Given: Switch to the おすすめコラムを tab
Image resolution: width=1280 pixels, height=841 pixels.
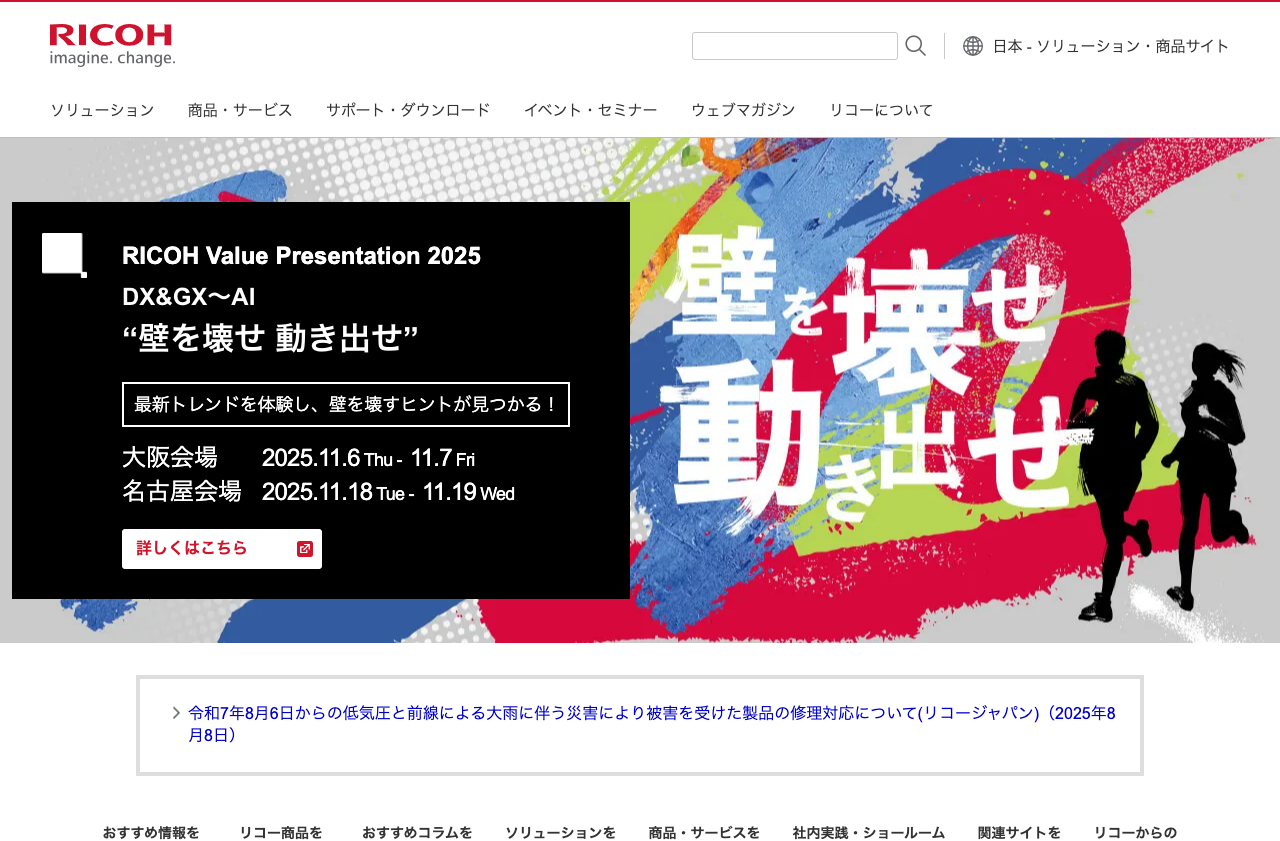Looking at the screenshot, I should (x=417, y=832).
